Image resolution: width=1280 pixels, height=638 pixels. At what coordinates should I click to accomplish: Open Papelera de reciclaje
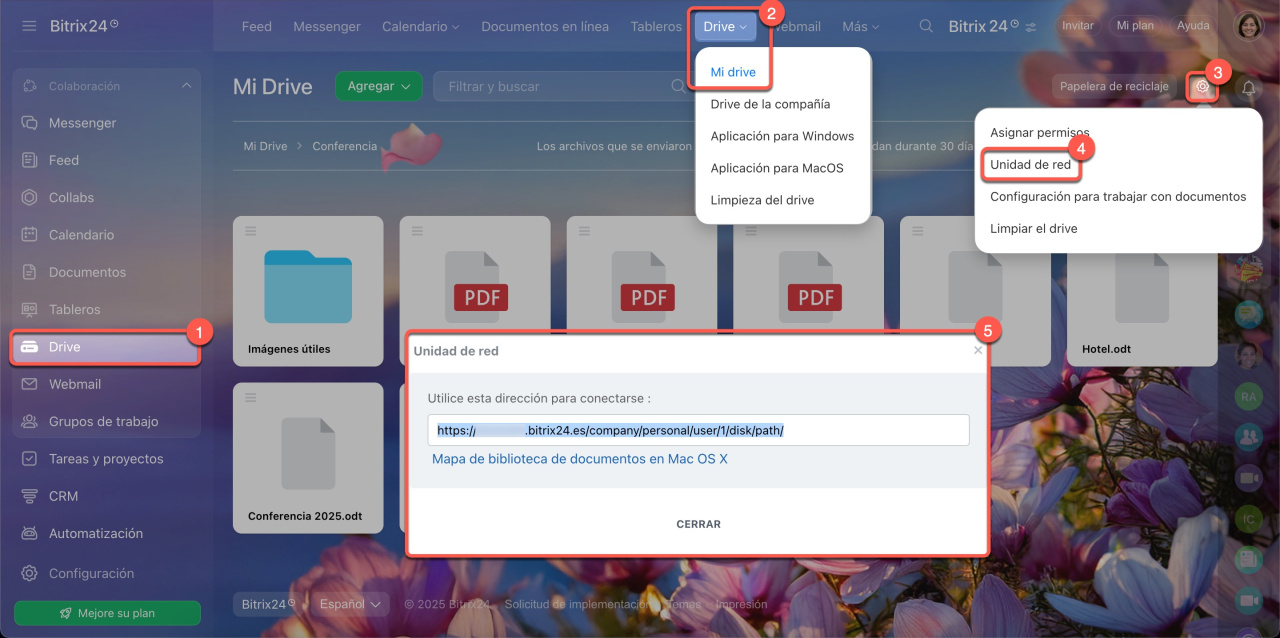(1114, 87)
